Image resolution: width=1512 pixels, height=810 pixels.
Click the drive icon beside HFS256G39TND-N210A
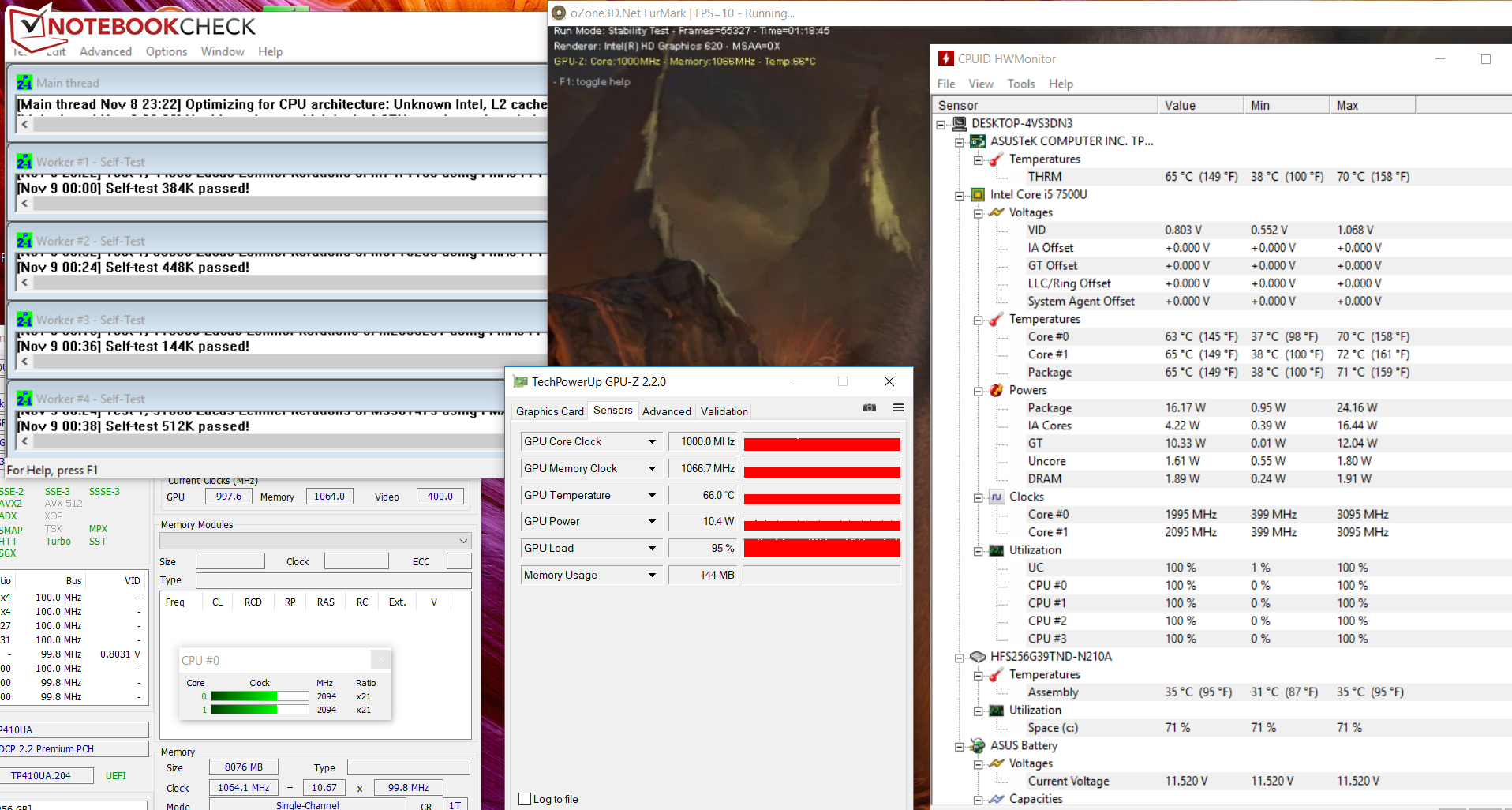click(978, 657)
